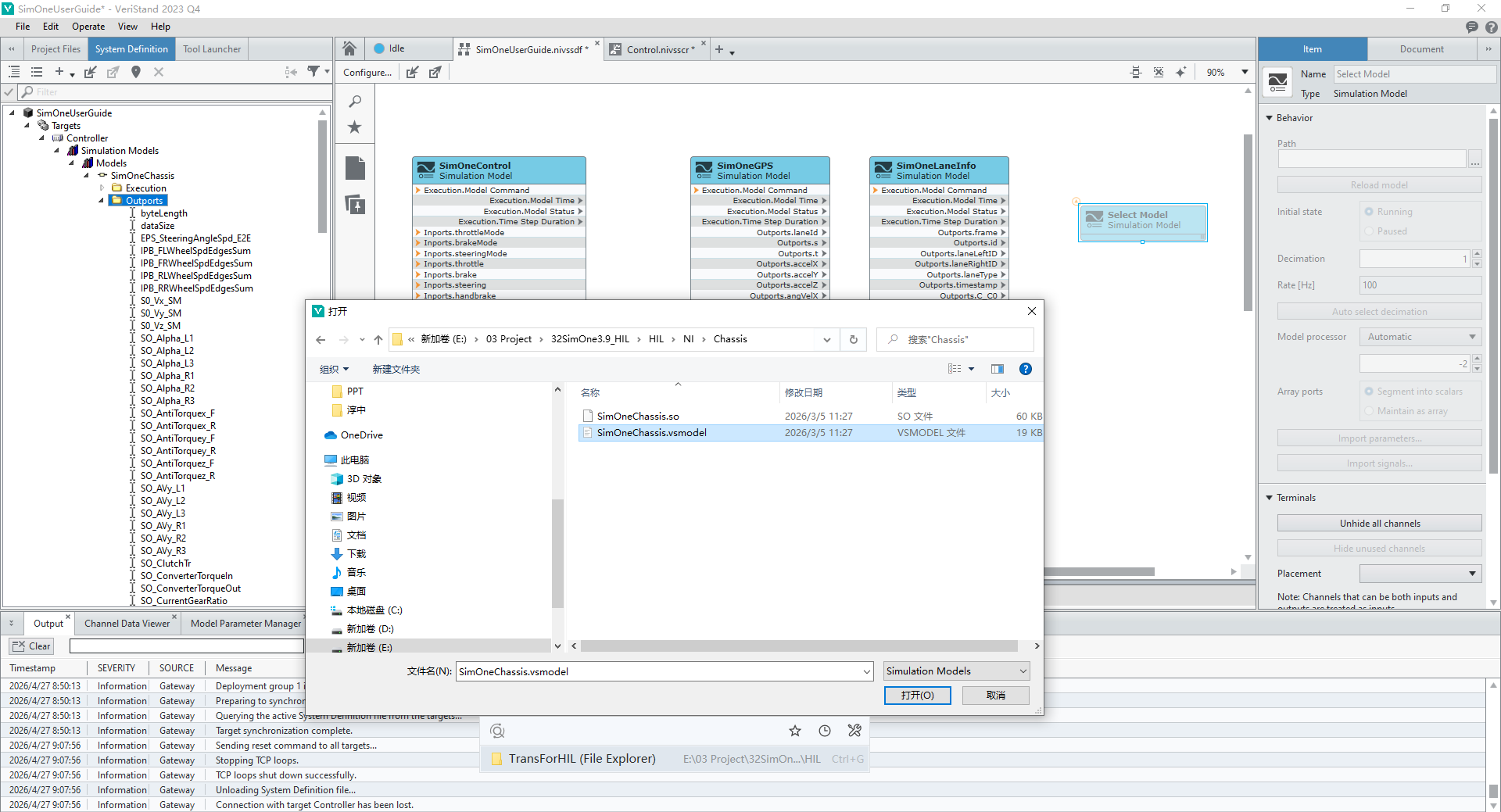1501x812 pixels.
Task: Click the blank page icon in the diagram palette
Action: (x=355, y=167)
